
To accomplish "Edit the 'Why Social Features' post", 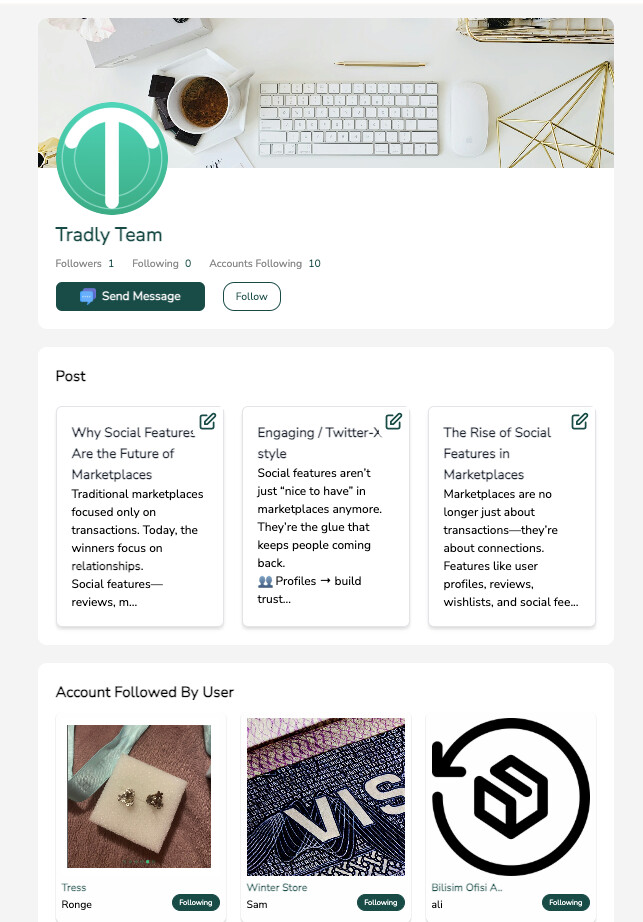I will click(207, 421).
